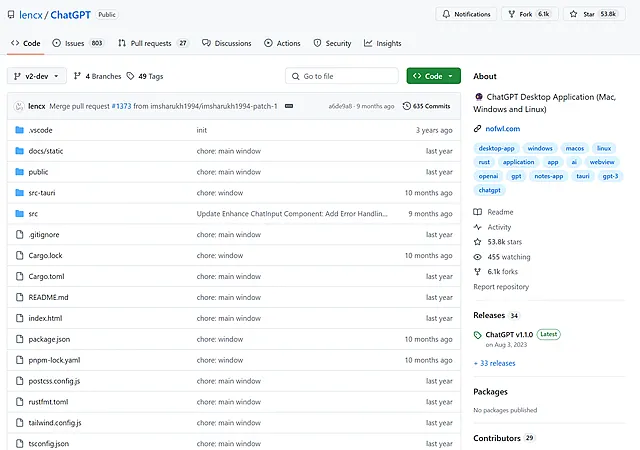Click the Cargo.lock file icon
Screen dimensions: 640x450
(19, 255)
